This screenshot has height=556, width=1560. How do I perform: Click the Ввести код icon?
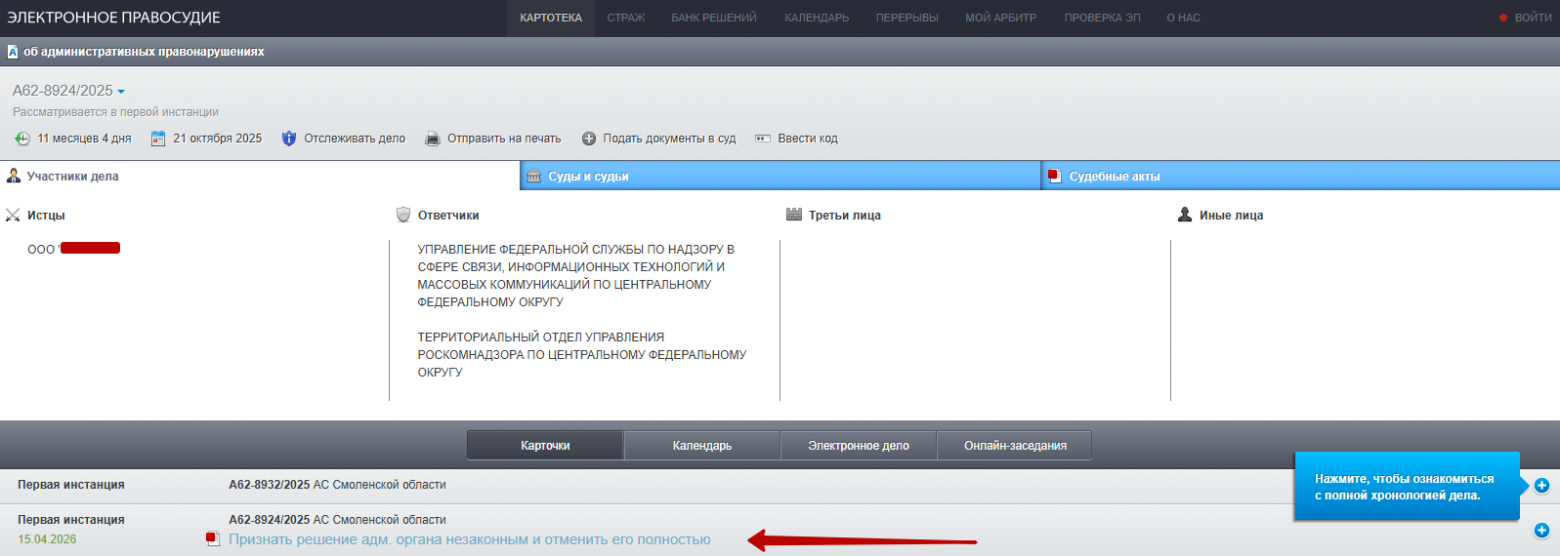763,139
